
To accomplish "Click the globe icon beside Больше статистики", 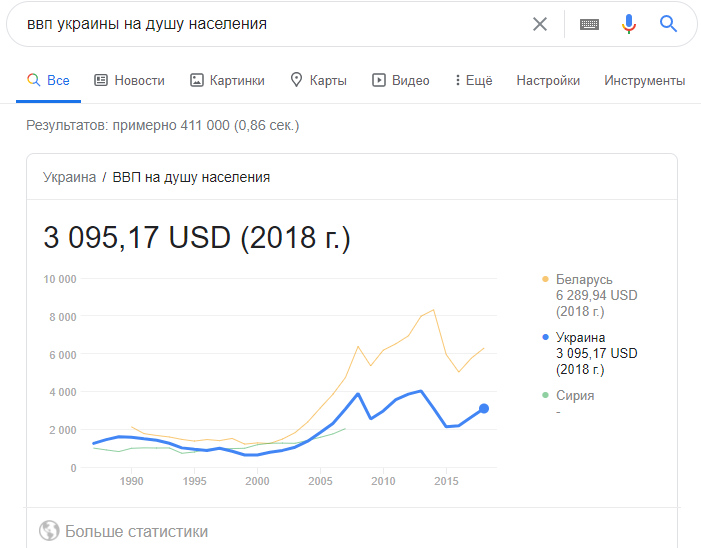I will (49, 531).
